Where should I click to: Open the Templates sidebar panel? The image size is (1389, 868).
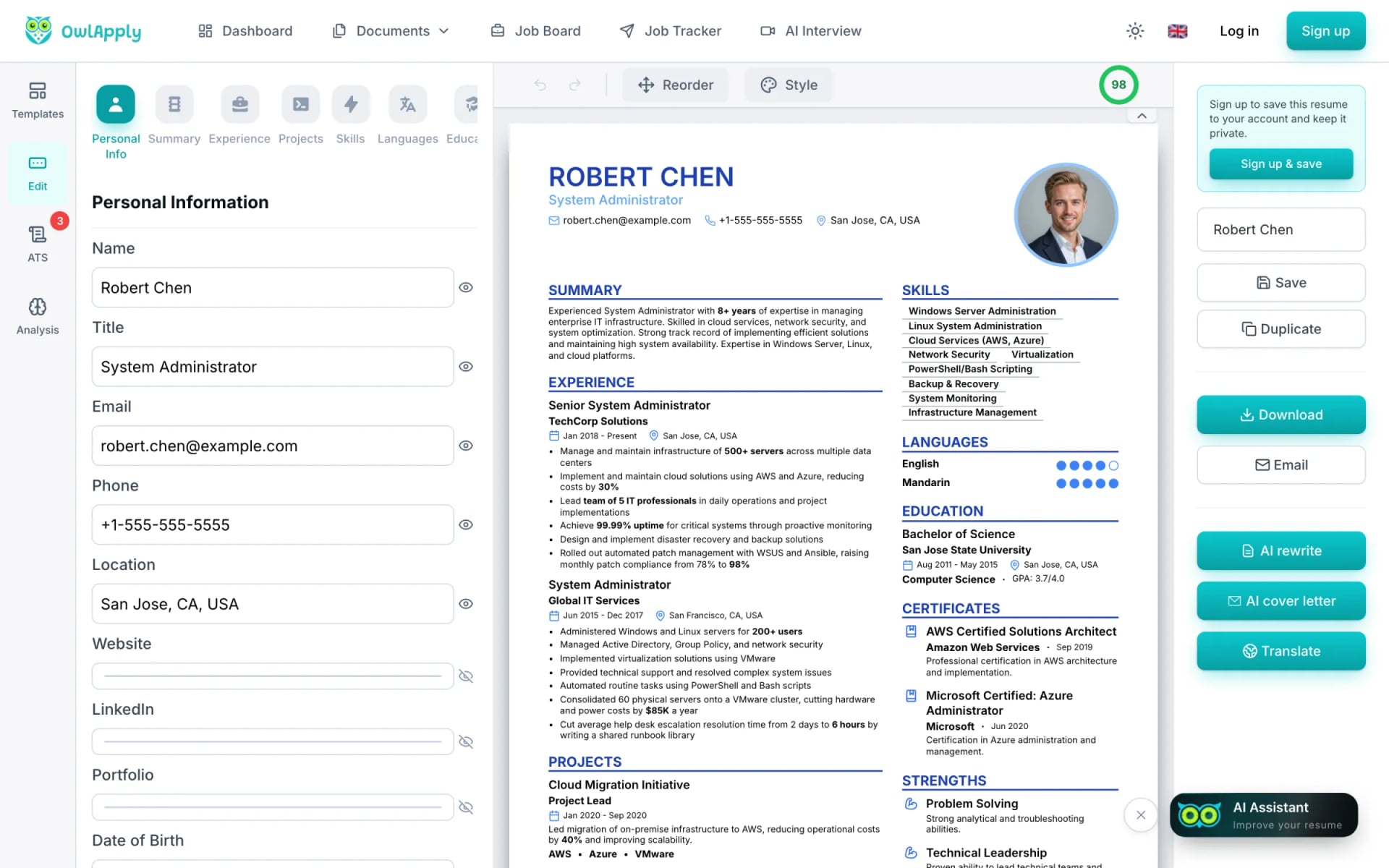[x=38, y=101]
